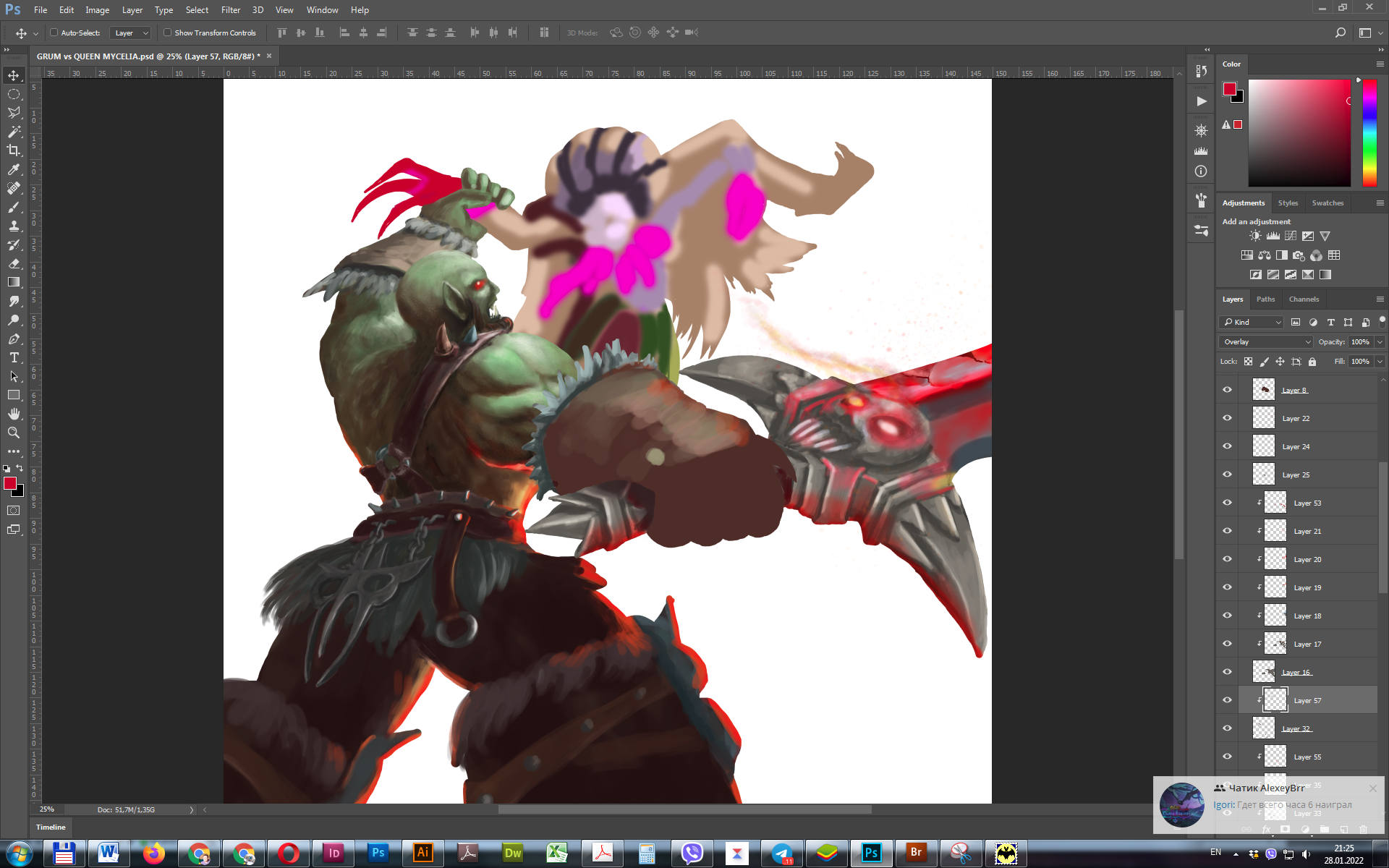Select the Zoom tool
The width and height of the screenshot is (1389, 868).
14,433
